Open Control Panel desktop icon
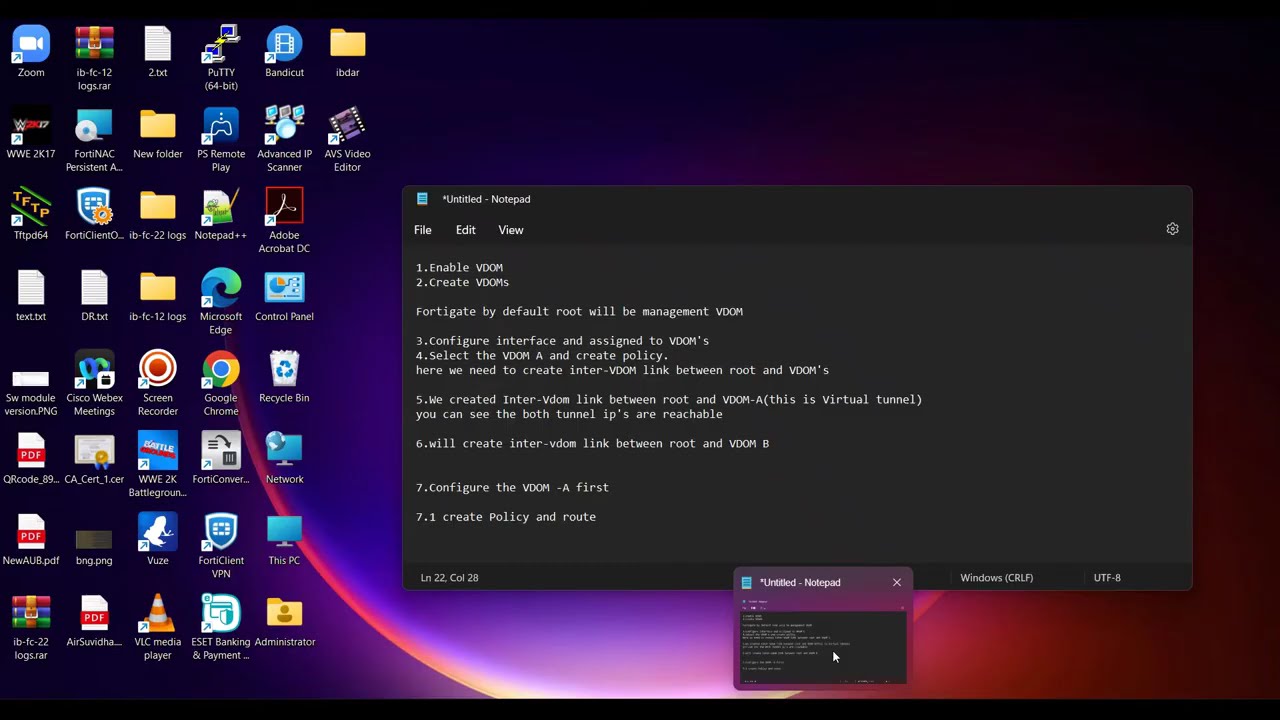 pyautogui.click(x=284, y=296)
